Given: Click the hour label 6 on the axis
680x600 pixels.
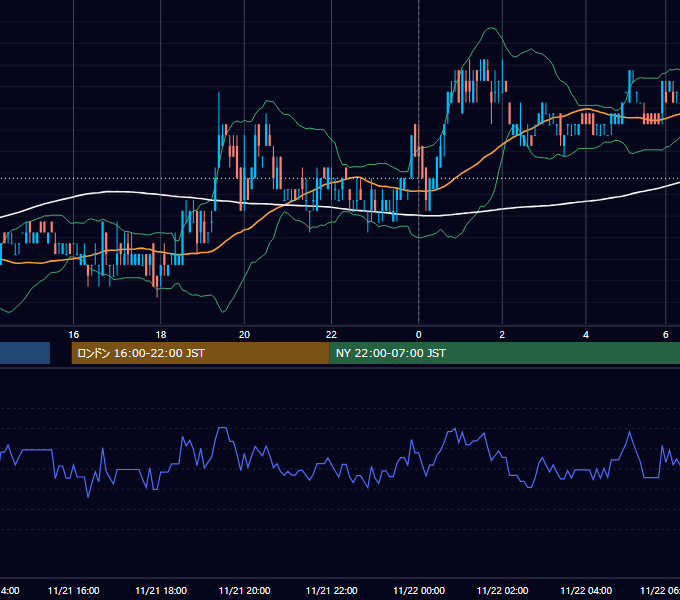Looking at the screenshot, I should (666, 335).
